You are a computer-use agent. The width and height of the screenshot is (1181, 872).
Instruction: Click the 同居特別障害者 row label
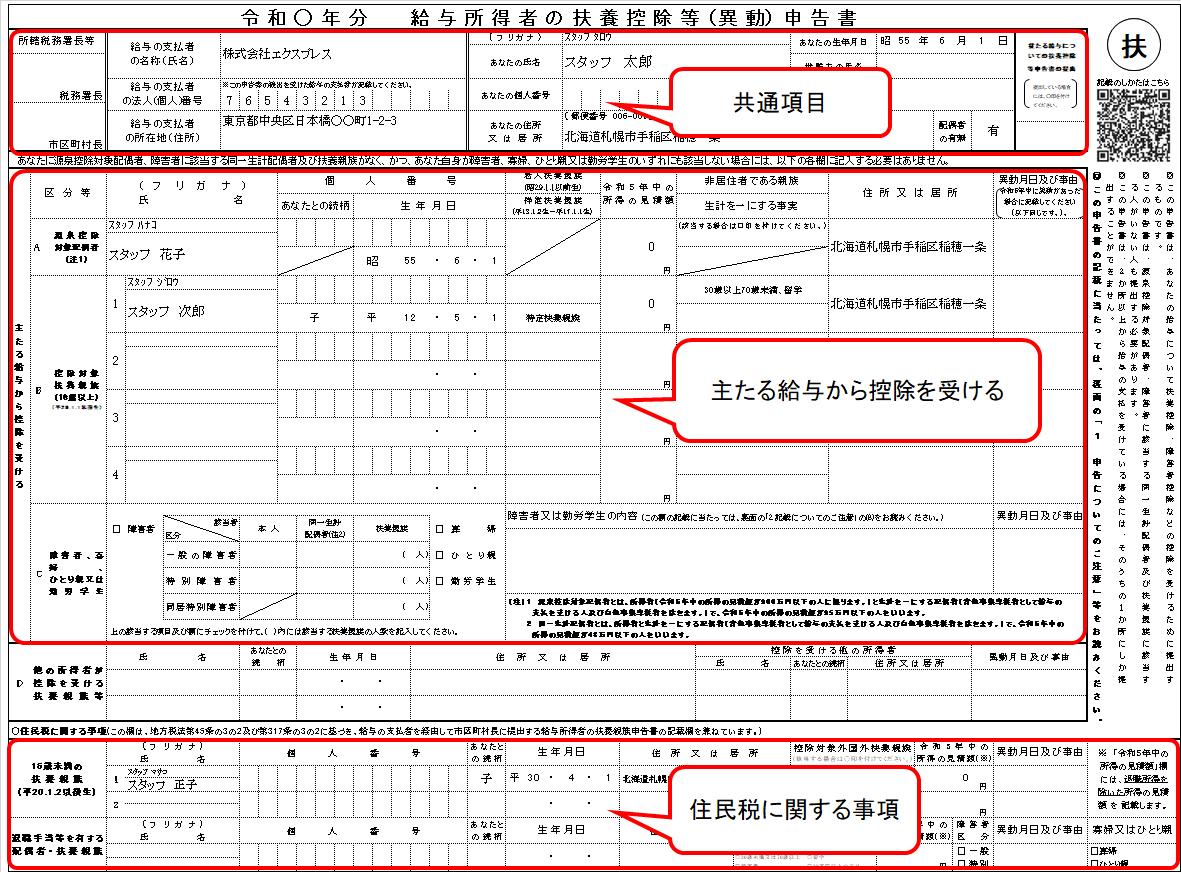click(201, 607)
